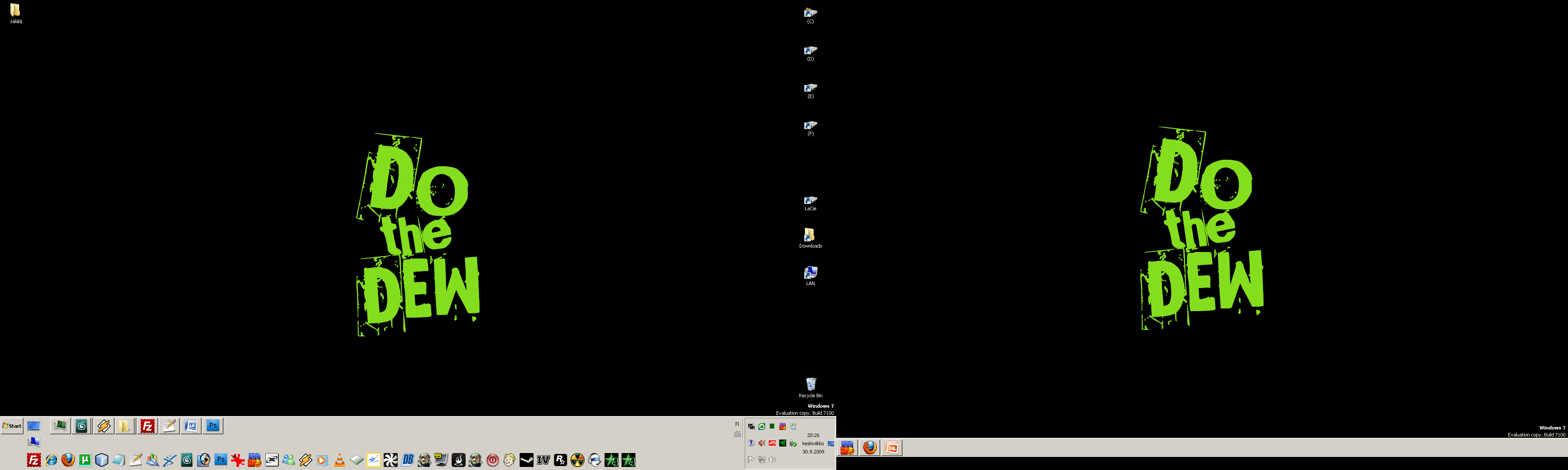Open the Rockstar Games Social Club icon
Screen dimensions: 1568x470
coord(561,460)
